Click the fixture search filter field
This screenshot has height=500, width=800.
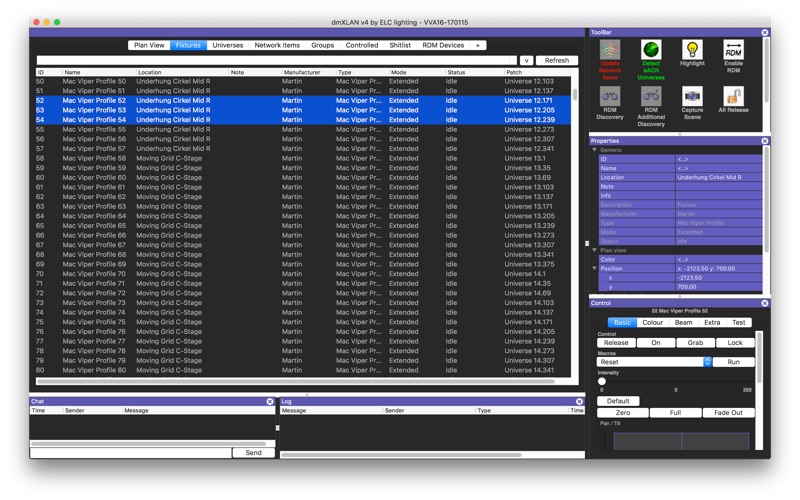coord(277,61)
